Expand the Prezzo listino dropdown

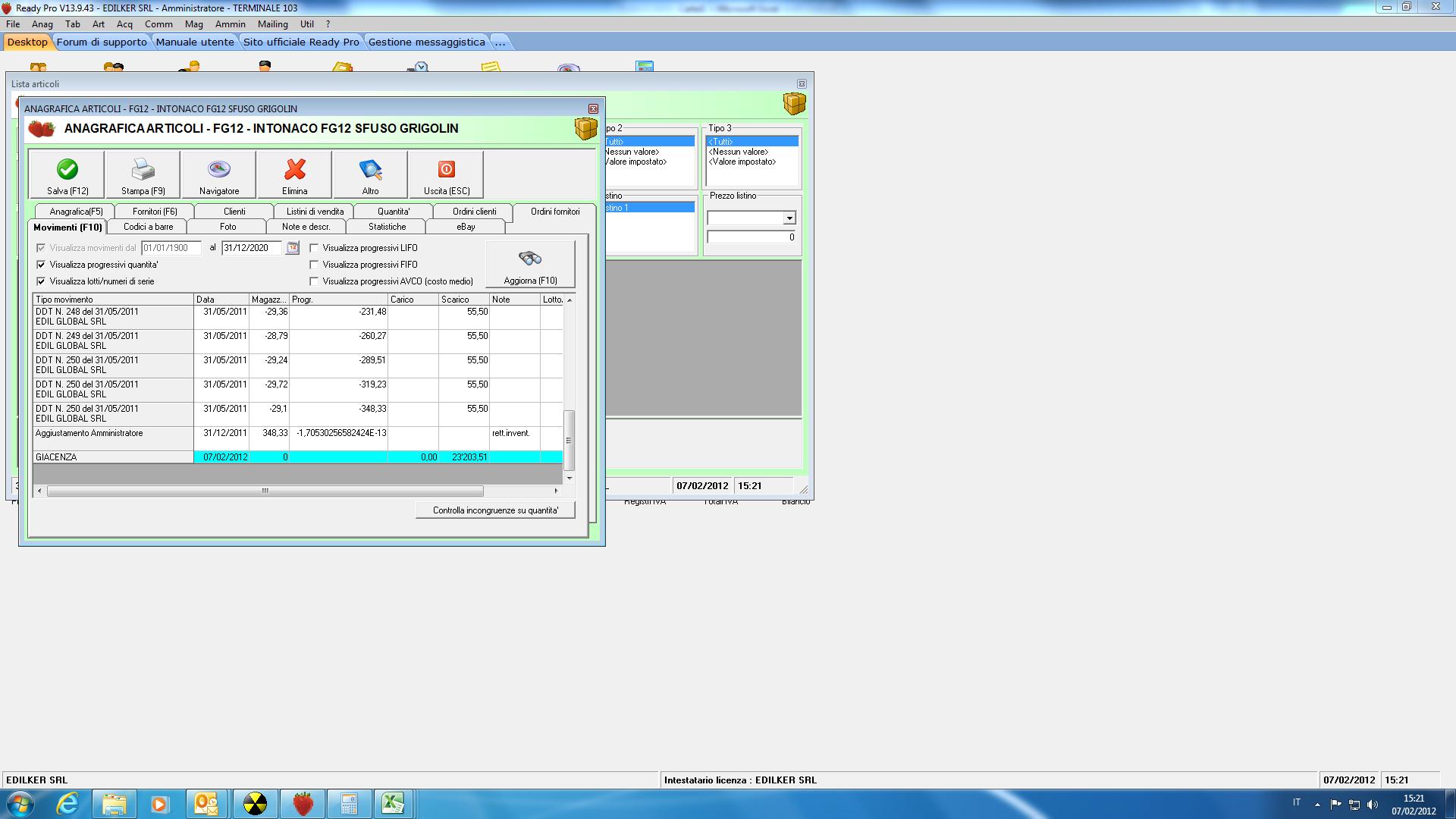[x=789, y=218]
